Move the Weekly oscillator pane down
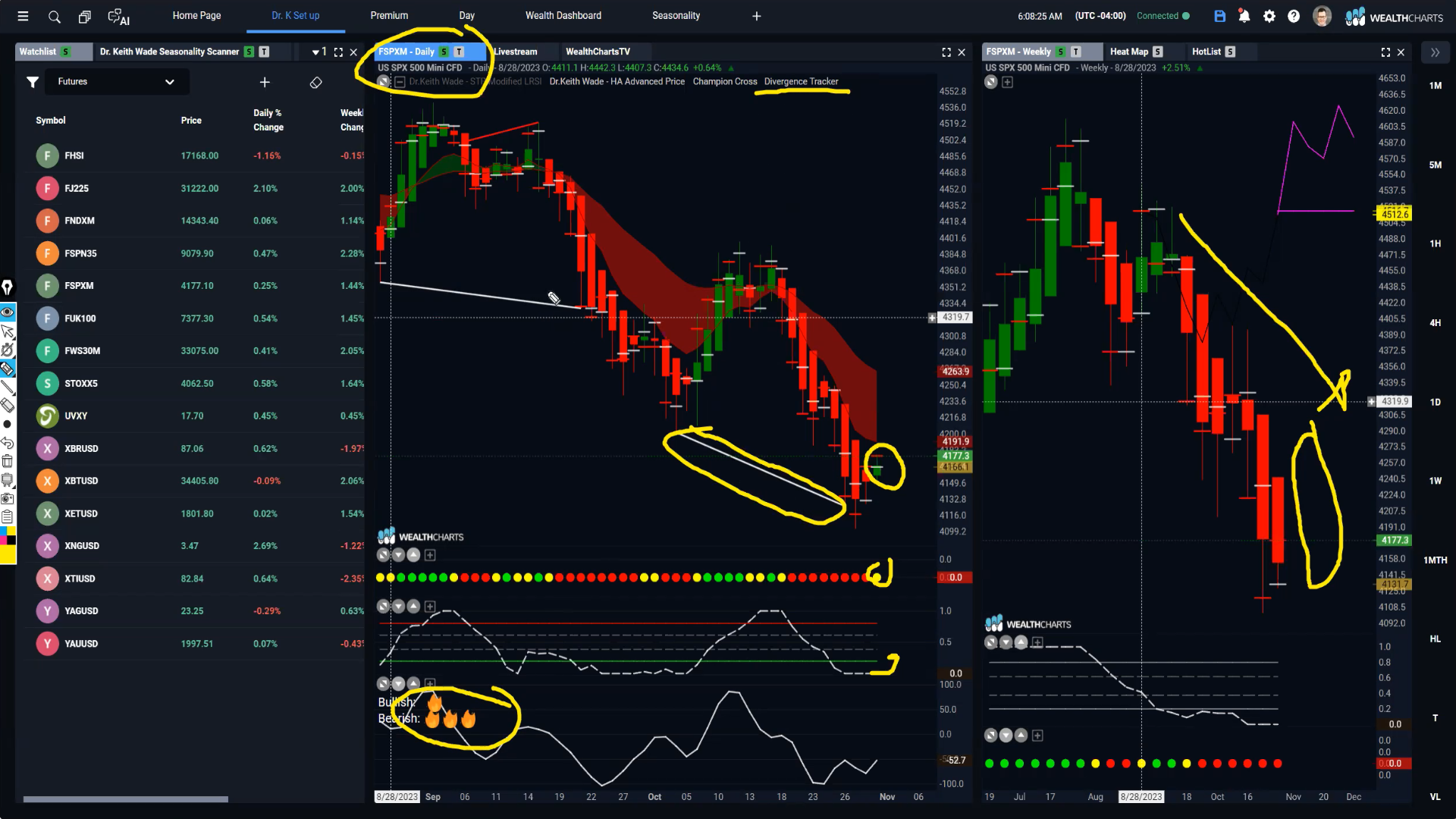 1006,642
